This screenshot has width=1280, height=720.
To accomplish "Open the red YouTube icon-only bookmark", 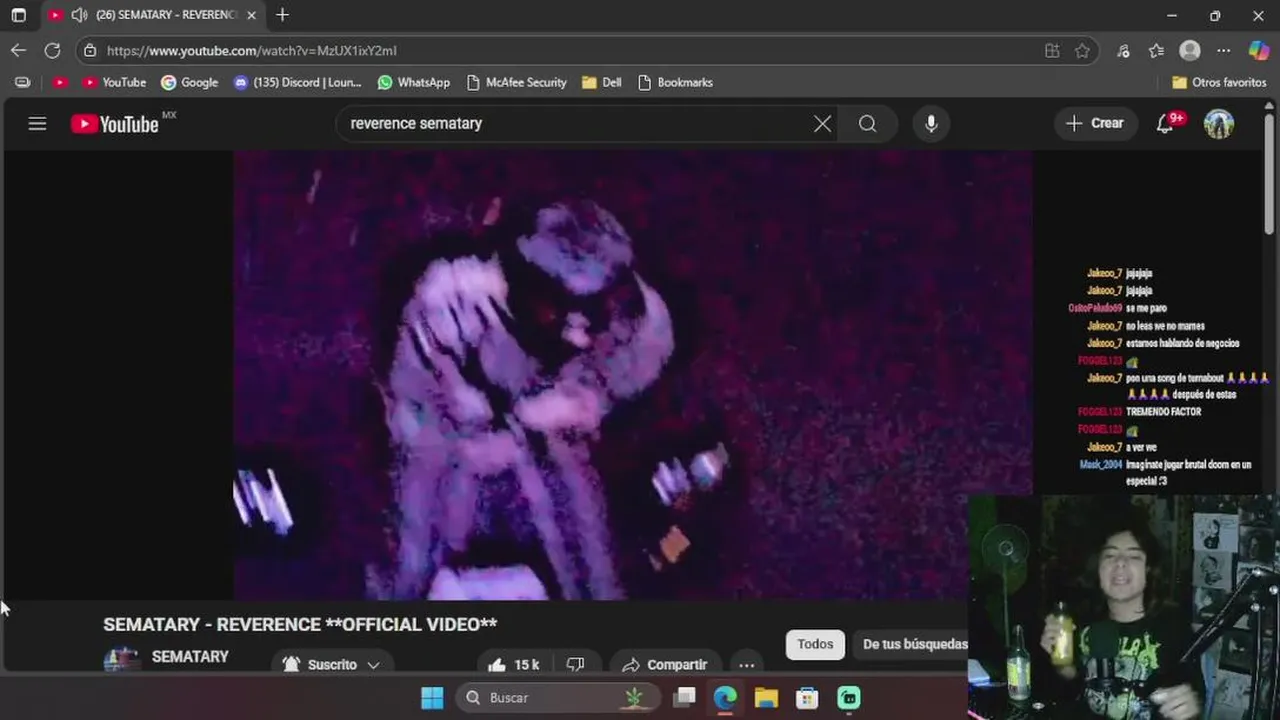I will point(60,82).
